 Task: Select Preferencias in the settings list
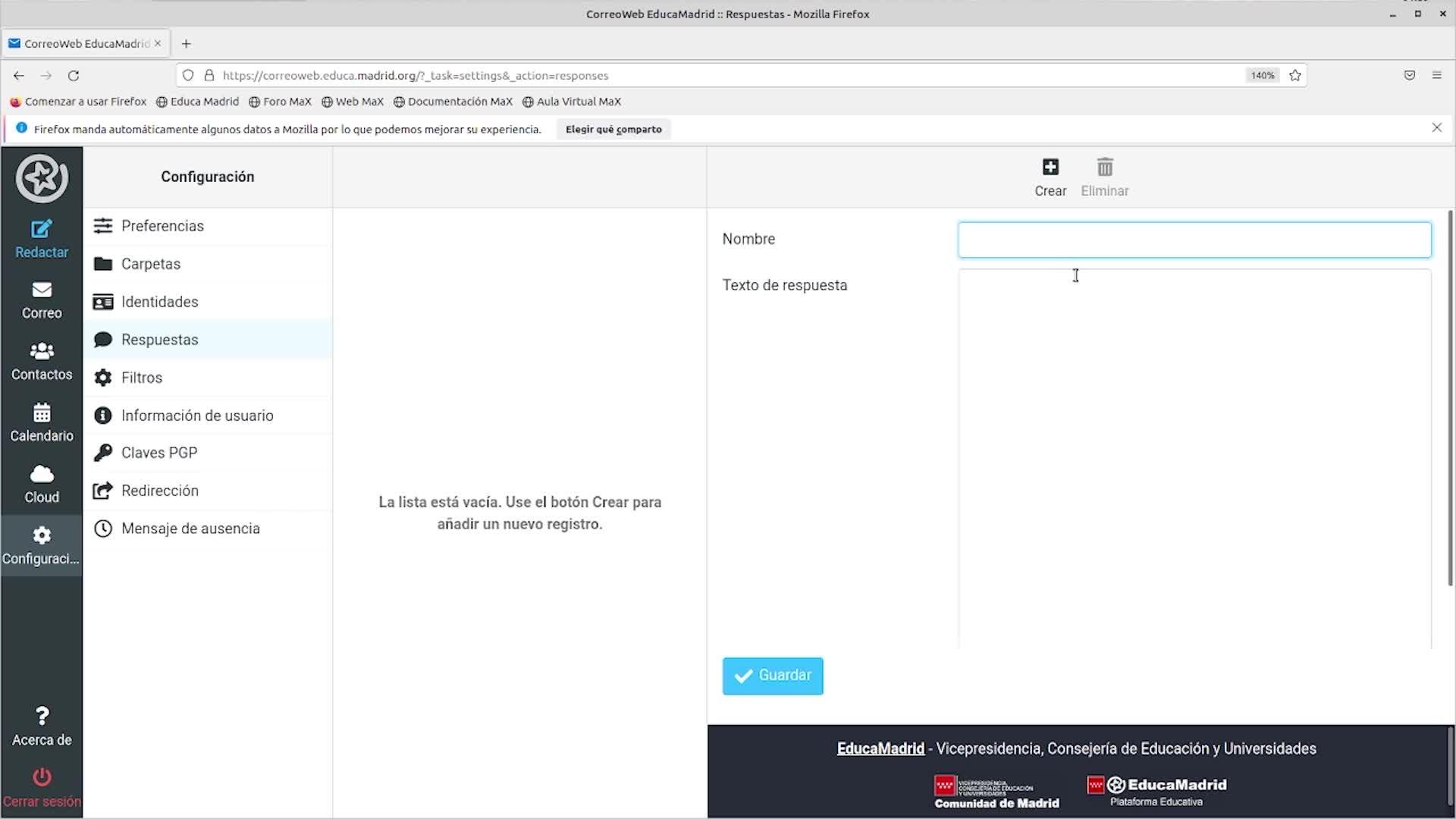(x=162, y=226)
